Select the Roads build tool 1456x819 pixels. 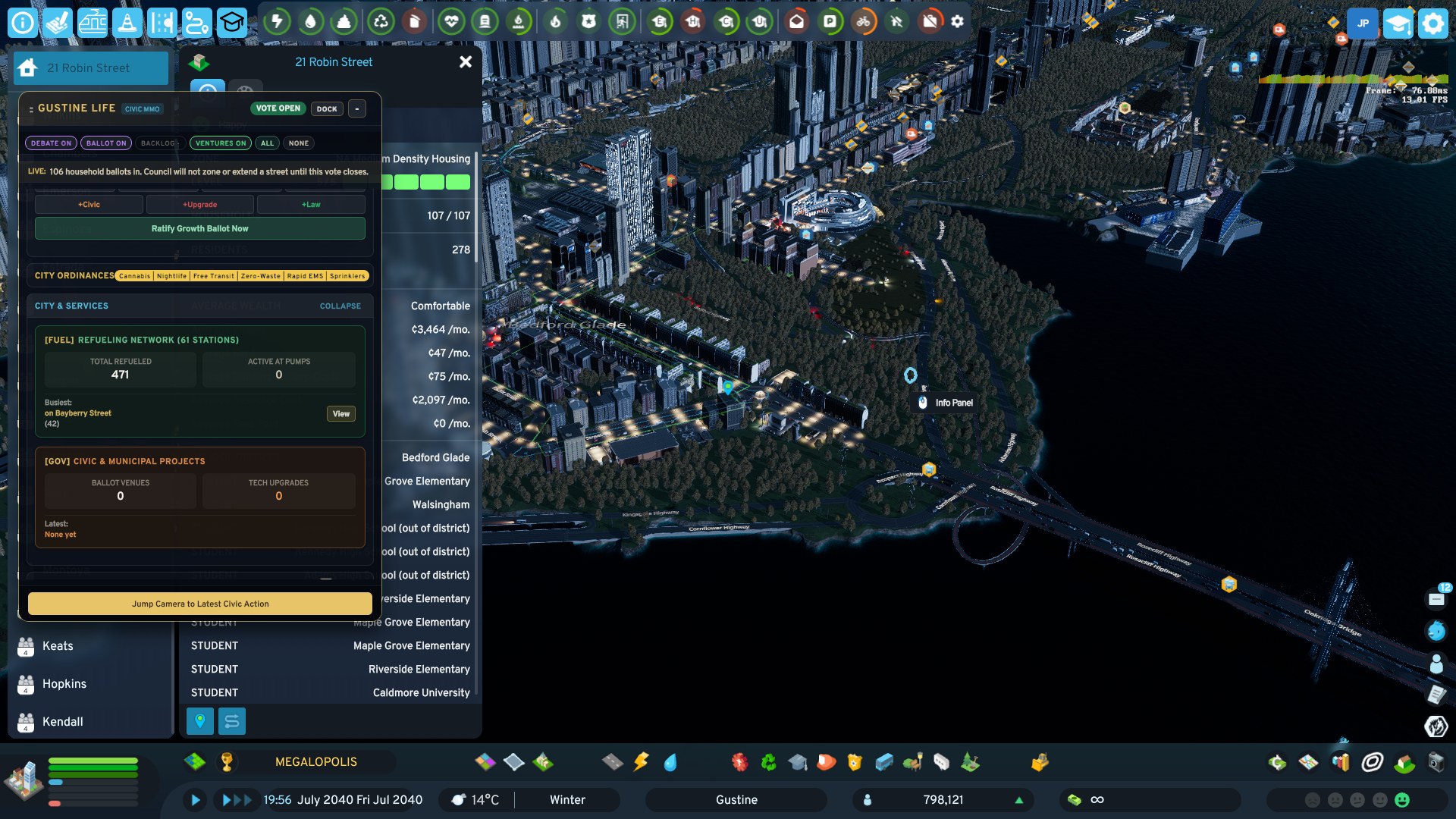[613, 761]
